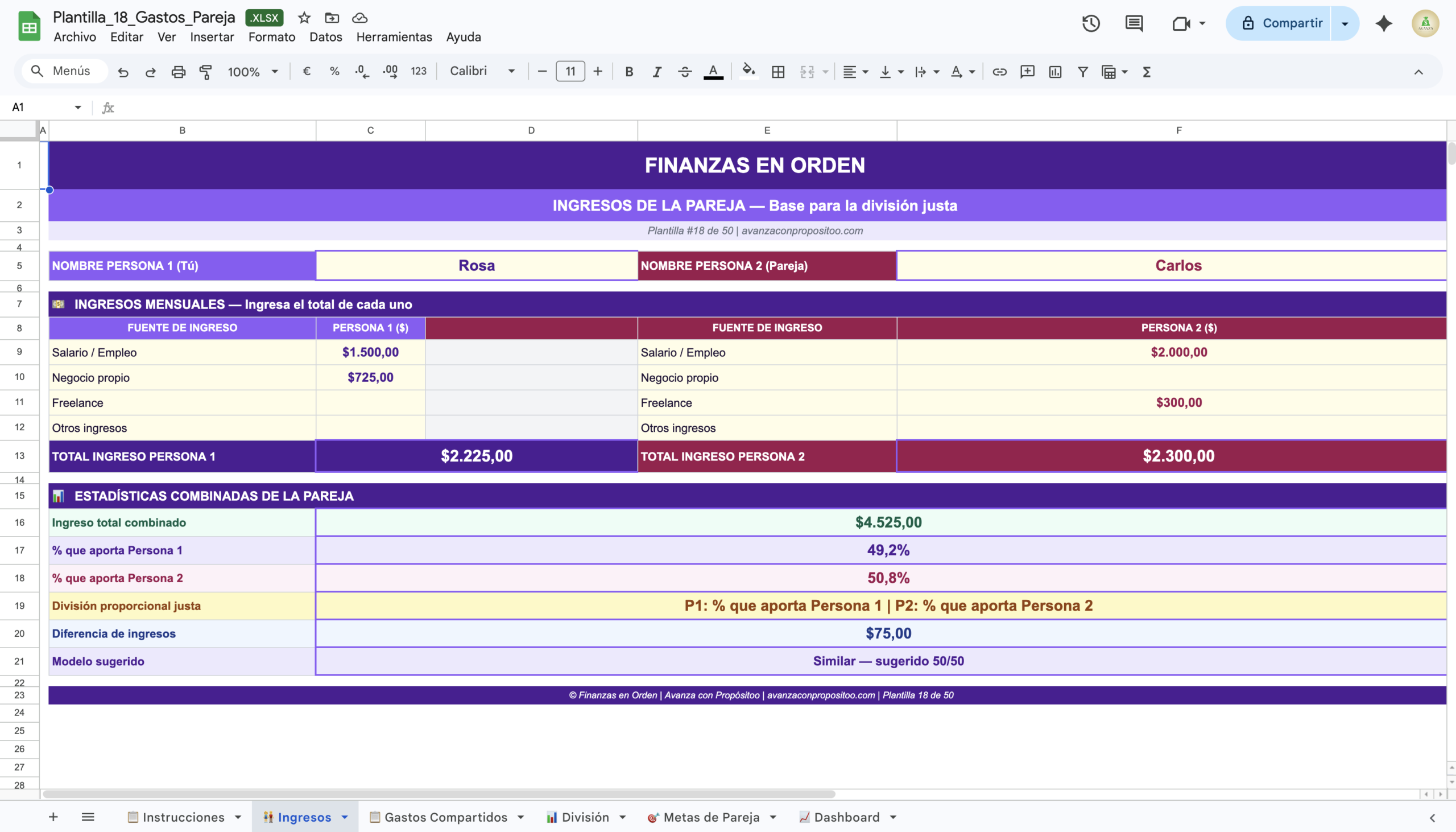This screenshot has height=832, width=1456.
Task: Click the undo arrow icon
Action: pos(123,72)
